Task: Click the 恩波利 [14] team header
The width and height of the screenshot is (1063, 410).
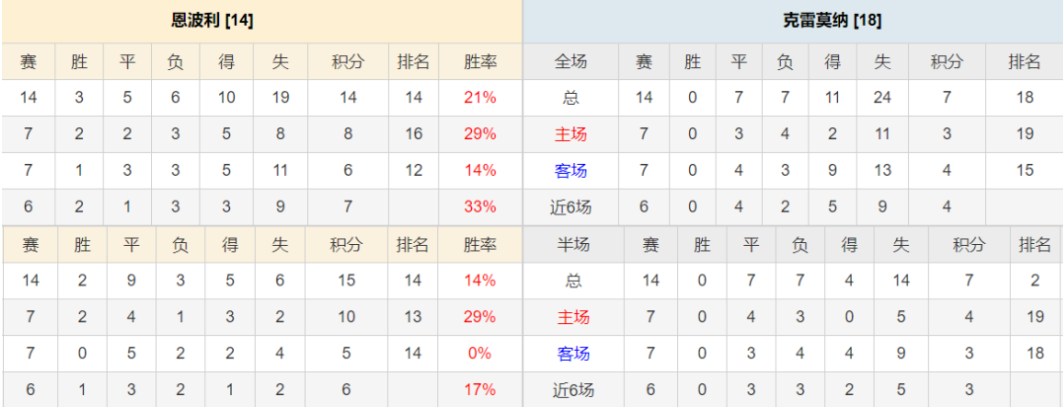Action: click(212, 21)
